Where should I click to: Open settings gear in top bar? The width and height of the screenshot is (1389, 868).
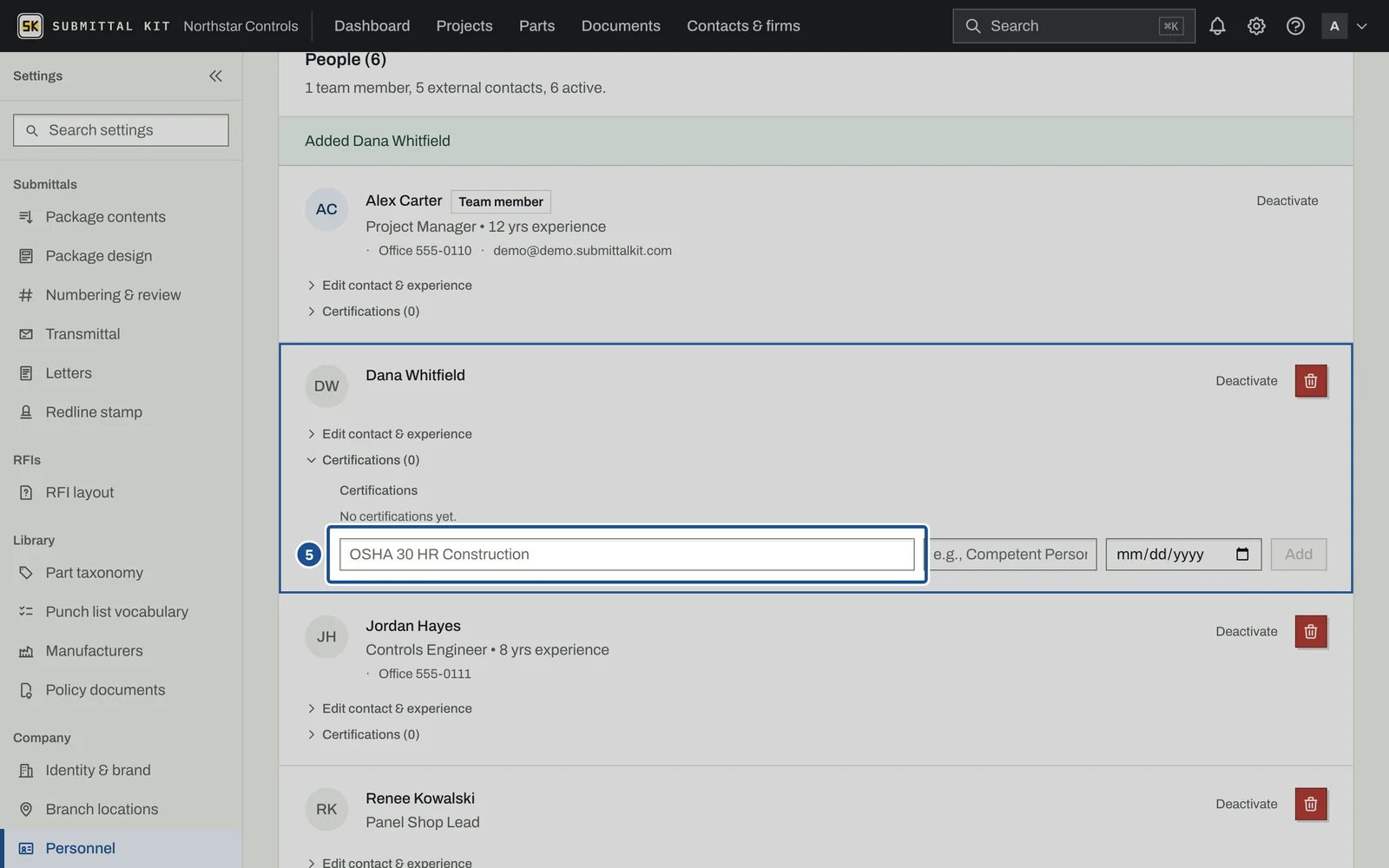pyautogui.click(x=1256, y=26)
